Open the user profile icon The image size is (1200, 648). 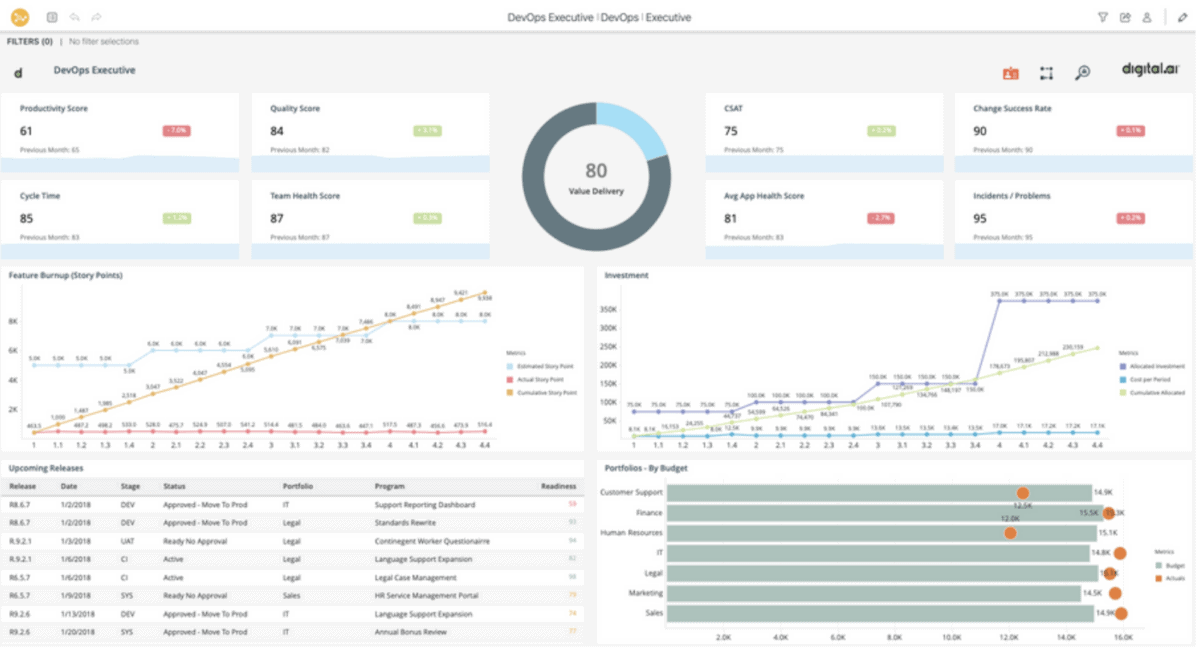click(1148, 17)
